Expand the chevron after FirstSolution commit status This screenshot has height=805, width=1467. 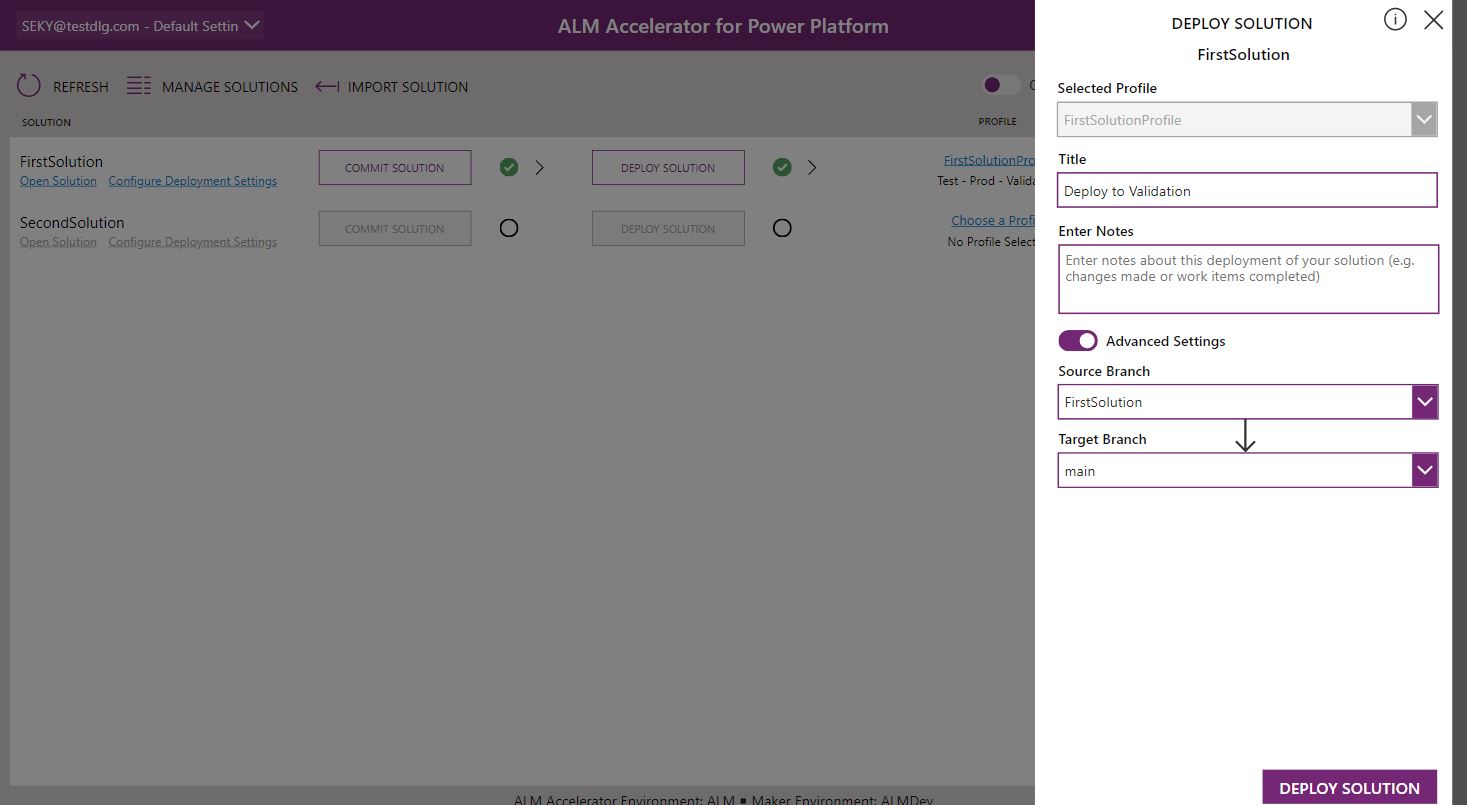point(539,167)
